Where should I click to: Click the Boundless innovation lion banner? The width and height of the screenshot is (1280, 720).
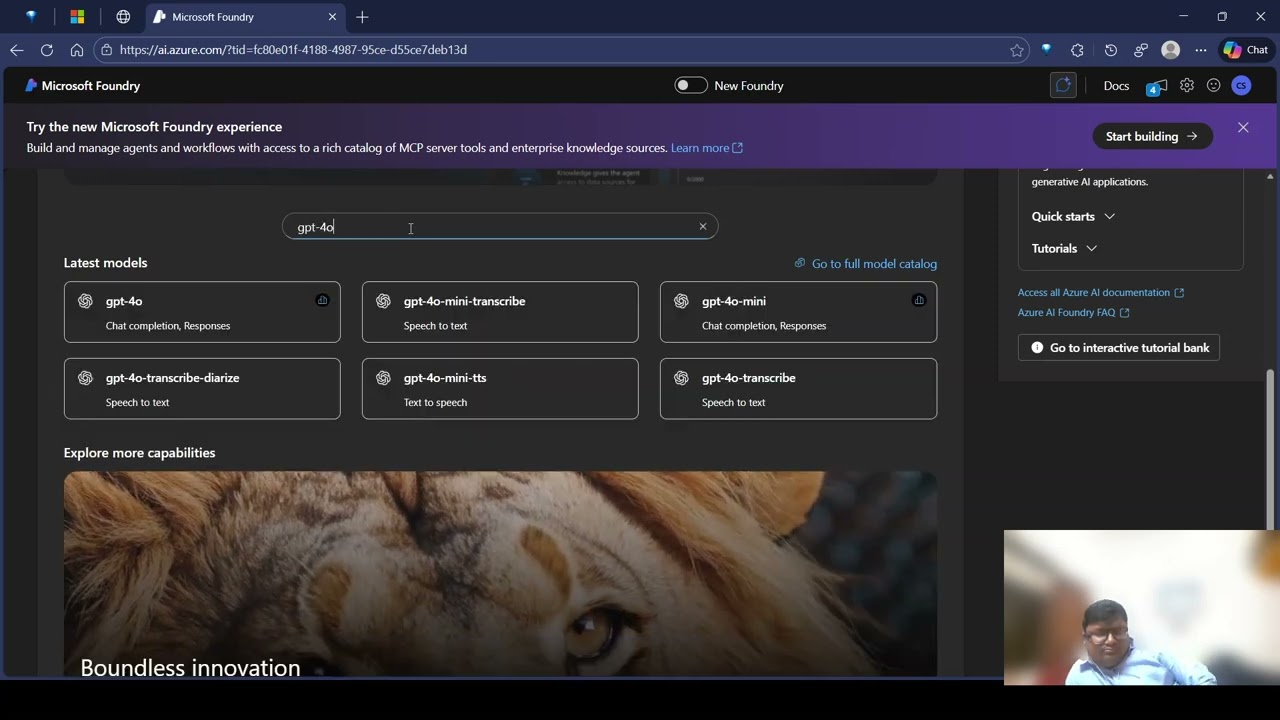click(x=500, y=574)
